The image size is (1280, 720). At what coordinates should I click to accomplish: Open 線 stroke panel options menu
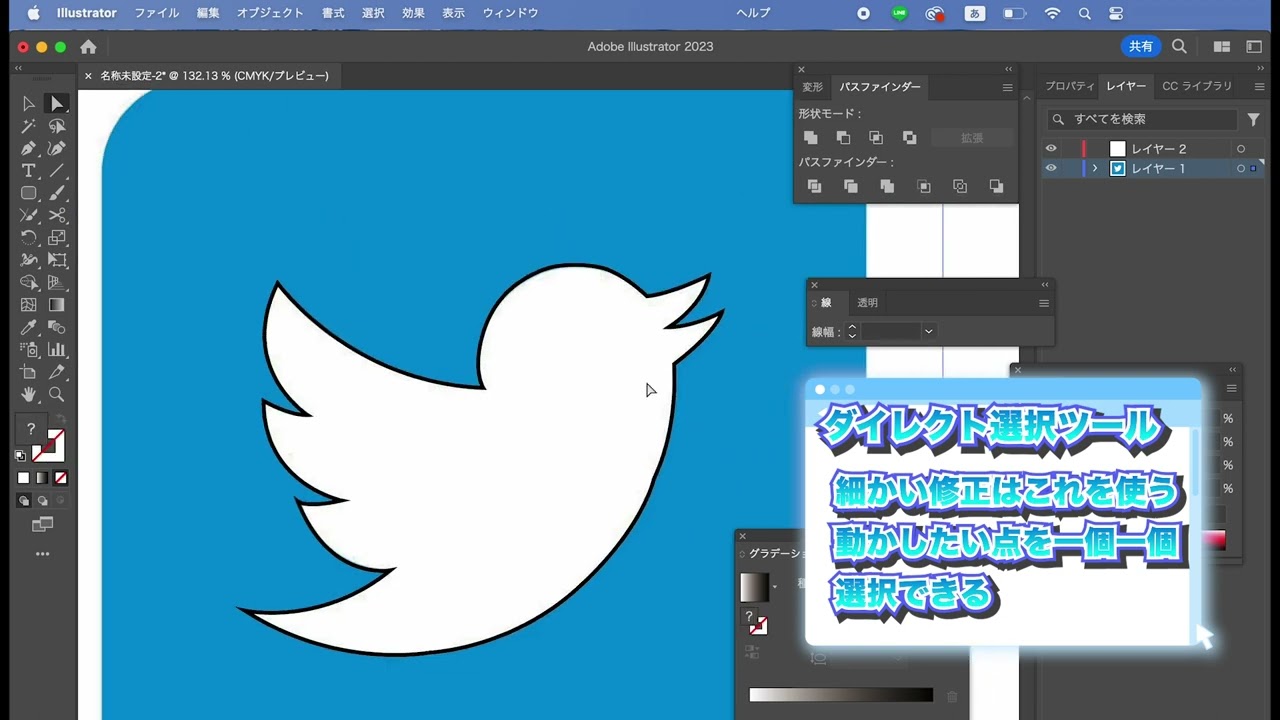[x=1044, y=303]
